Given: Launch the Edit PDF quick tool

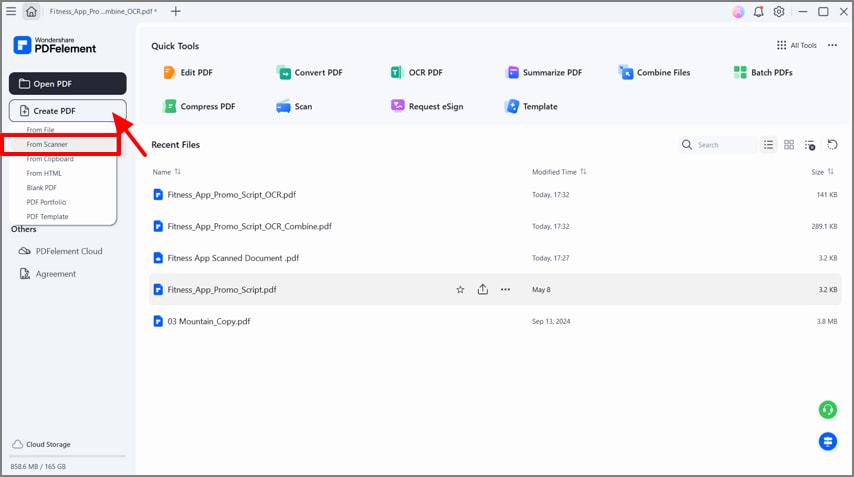Looking at the screenshot, I should point(188,72).
